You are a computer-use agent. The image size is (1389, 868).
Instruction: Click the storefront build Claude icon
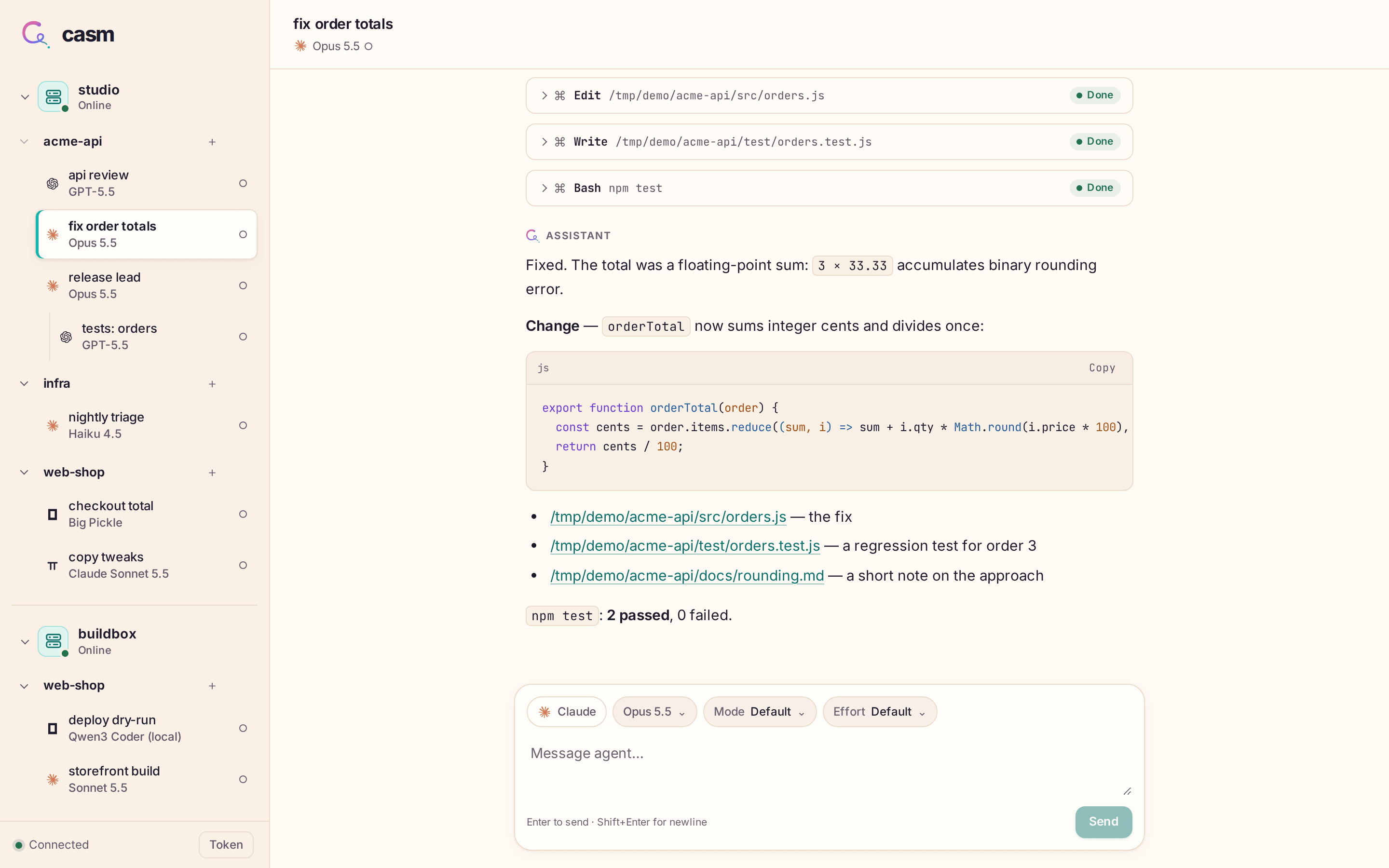52,780
